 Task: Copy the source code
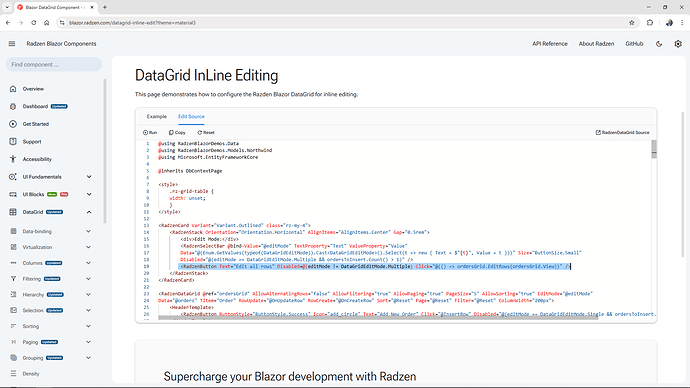click(x=177, y=132)
